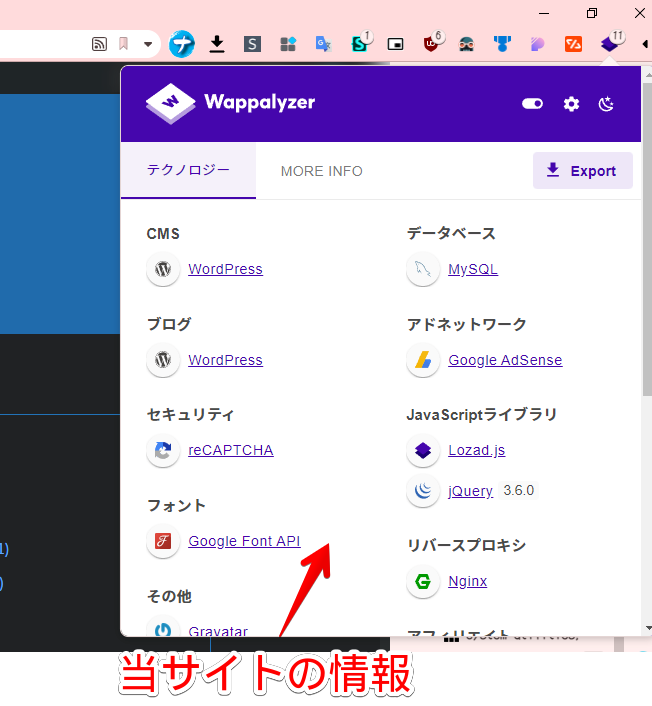This screenshot has height=706, width=652.
Task: Open the WordPress link under ブログ
Action: 225,360
